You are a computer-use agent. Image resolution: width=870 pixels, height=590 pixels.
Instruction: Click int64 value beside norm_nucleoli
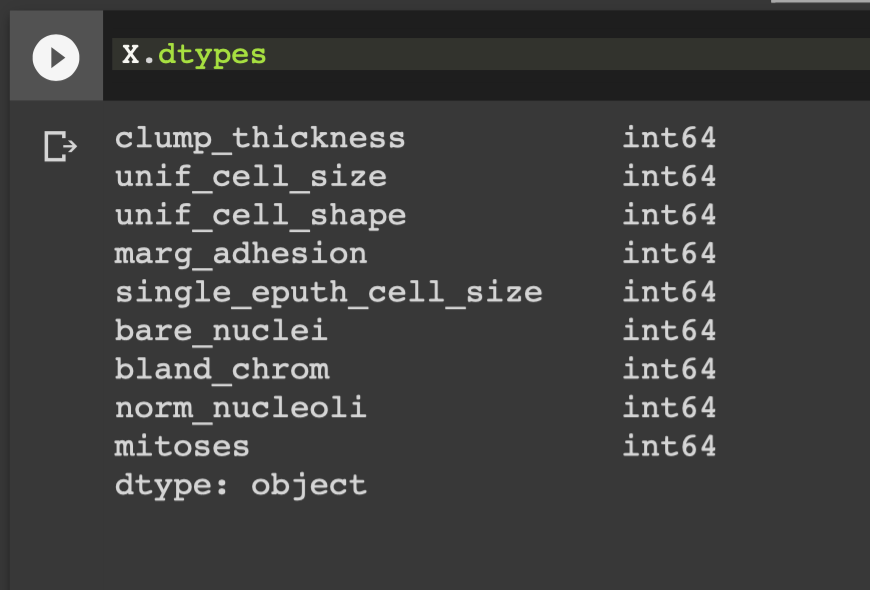point(669,407)
